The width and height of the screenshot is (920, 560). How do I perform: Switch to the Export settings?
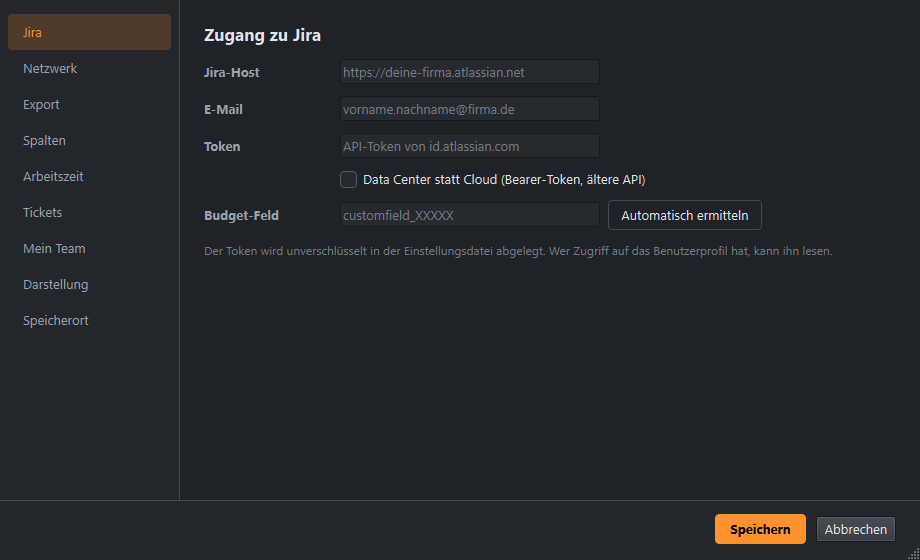89,104
